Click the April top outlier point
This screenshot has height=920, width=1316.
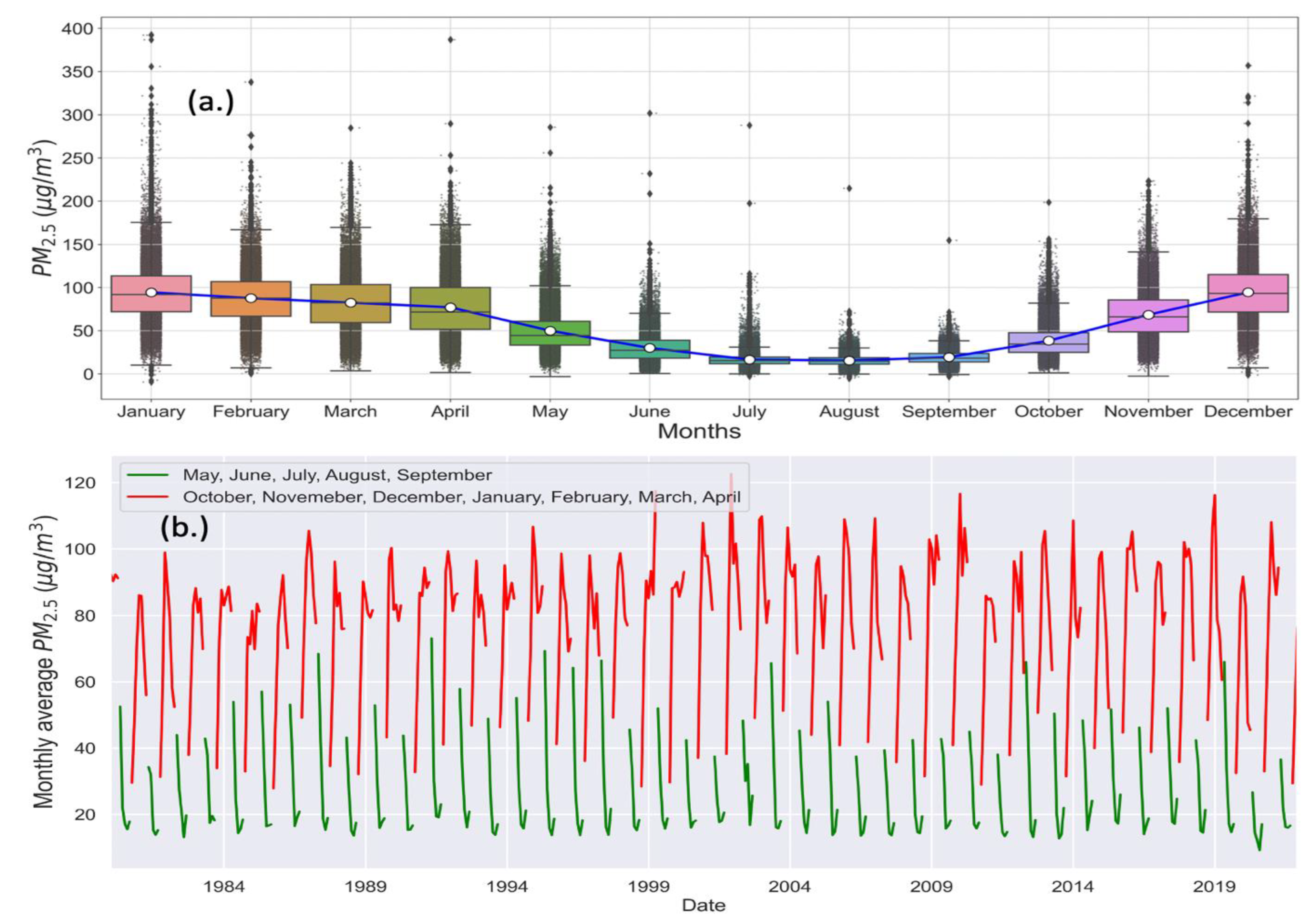point(450,39)
